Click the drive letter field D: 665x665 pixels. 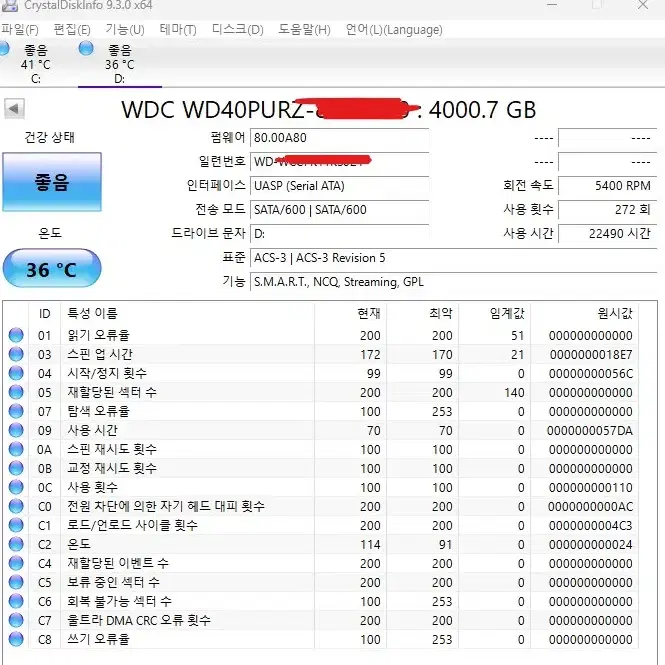pyautogui.click(x=339, y=234)
